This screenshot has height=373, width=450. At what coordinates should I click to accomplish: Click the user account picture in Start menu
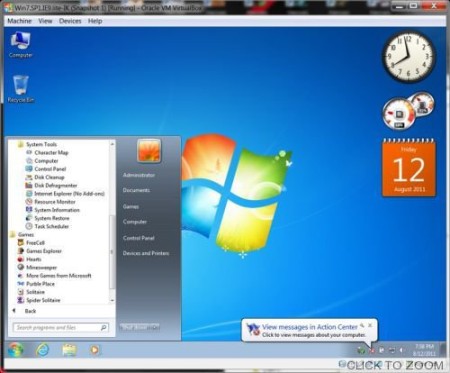[x=149, y=151]
